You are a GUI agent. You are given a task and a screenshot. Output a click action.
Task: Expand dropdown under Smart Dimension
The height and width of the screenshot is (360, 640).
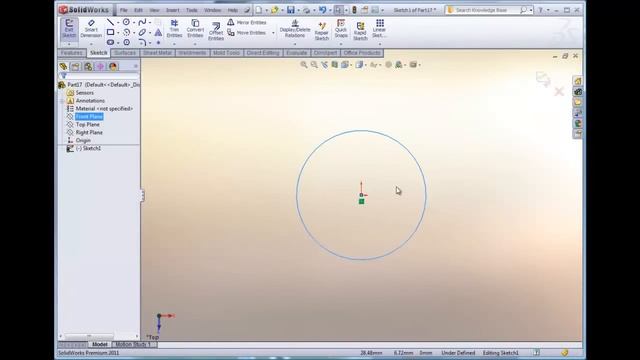point(91,44)
